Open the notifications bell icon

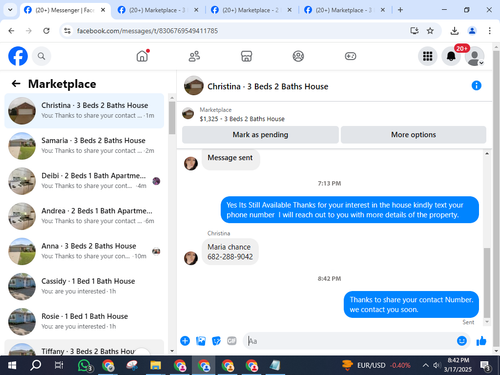click(x=451, y=56)
